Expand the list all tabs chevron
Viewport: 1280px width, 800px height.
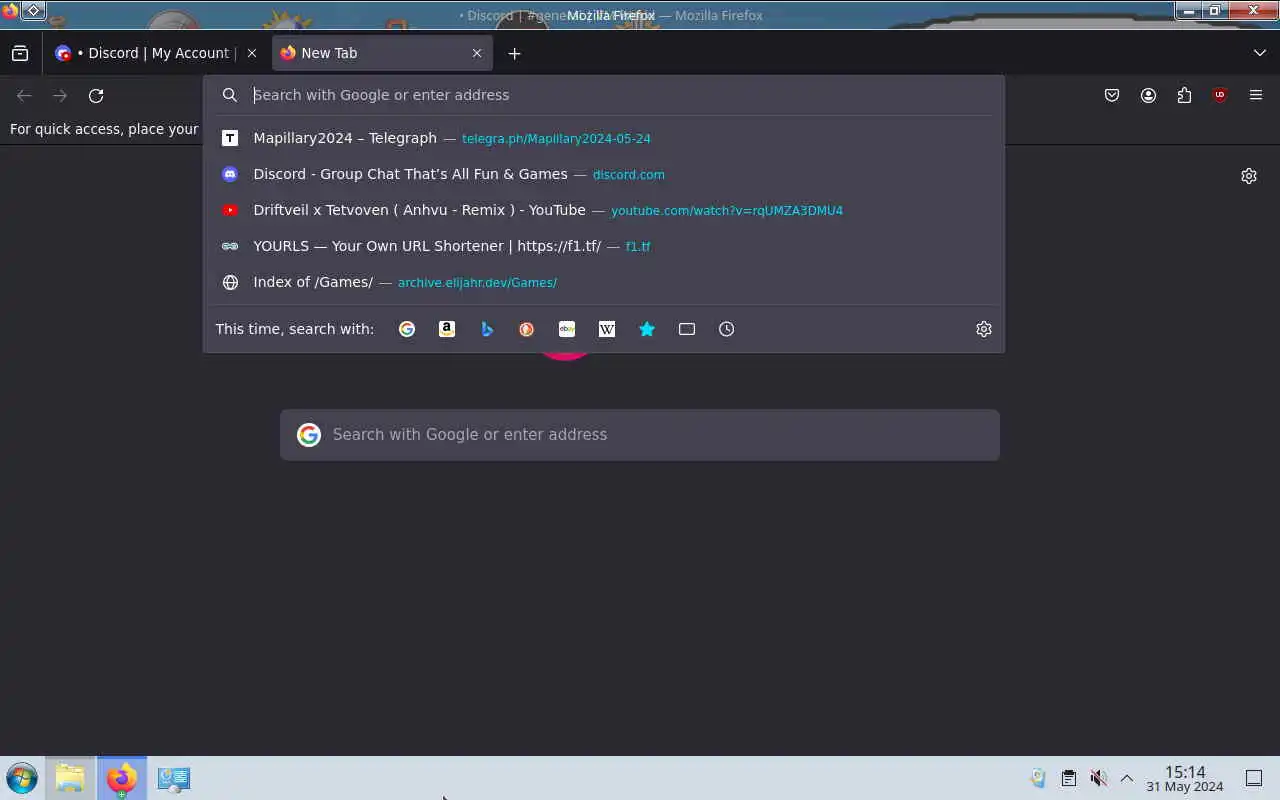pos(1259,53)
